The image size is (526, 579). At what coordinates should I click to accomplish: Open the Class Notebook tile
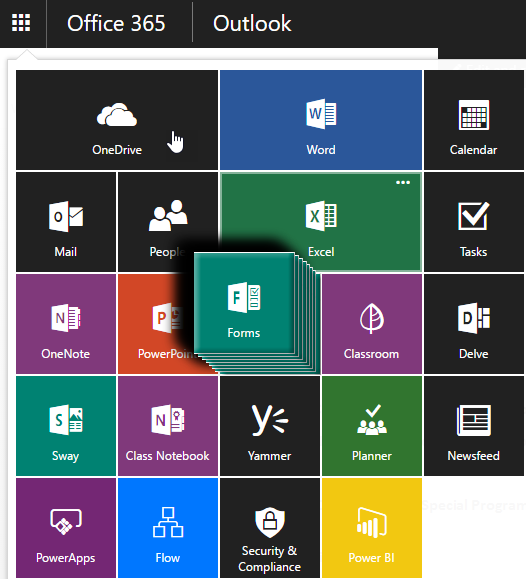pyautogui.click(x=168, y=426)
